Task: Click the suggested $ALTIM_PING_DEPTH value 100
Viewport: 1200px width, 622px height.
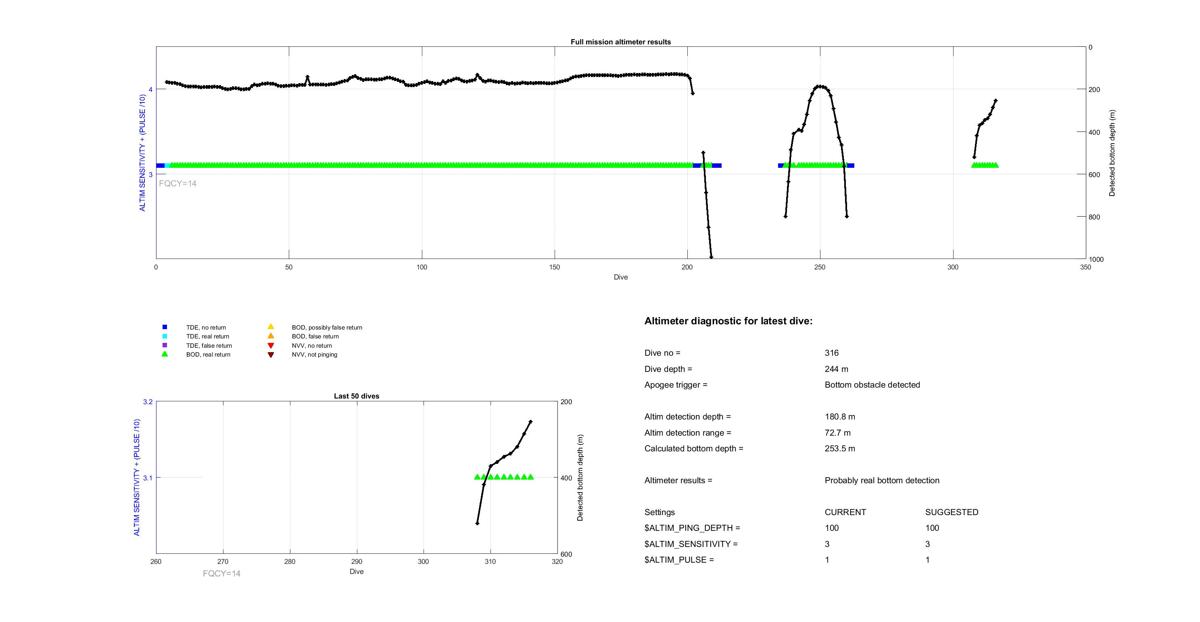Action: pos(932,528)
